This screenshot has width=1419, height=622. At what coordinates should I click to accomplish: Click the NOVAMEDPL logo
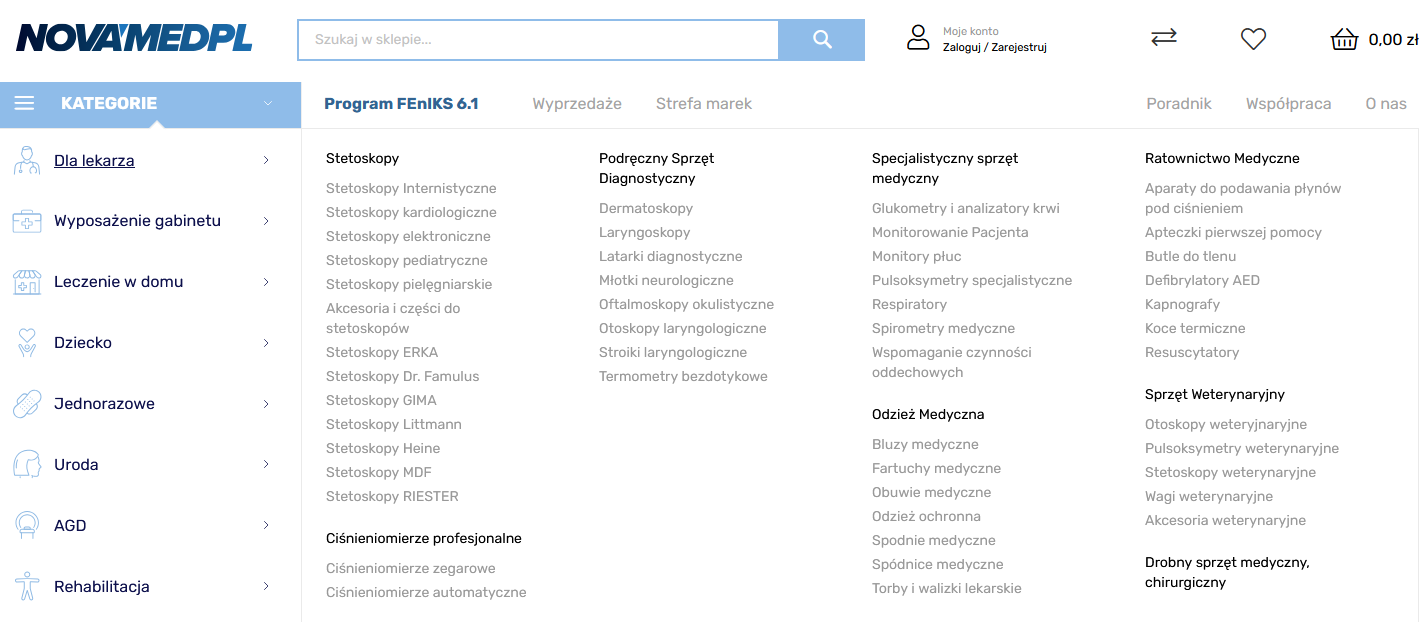click(134, 39)
